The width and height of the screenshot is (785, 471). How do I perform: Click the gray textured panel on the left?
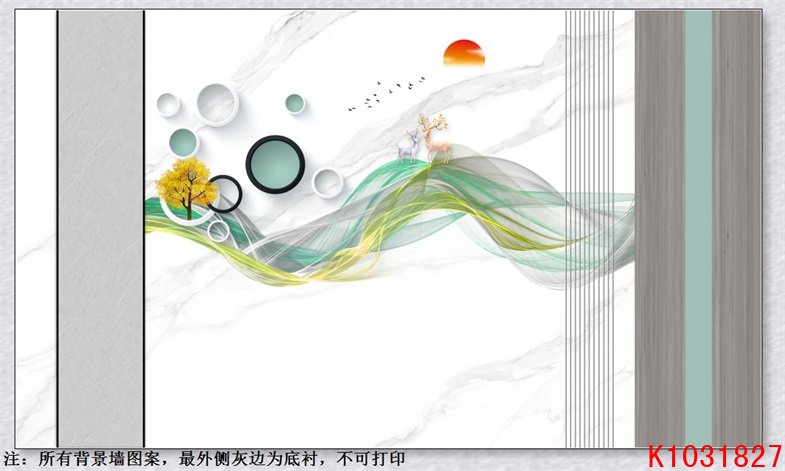click(101, 228)
